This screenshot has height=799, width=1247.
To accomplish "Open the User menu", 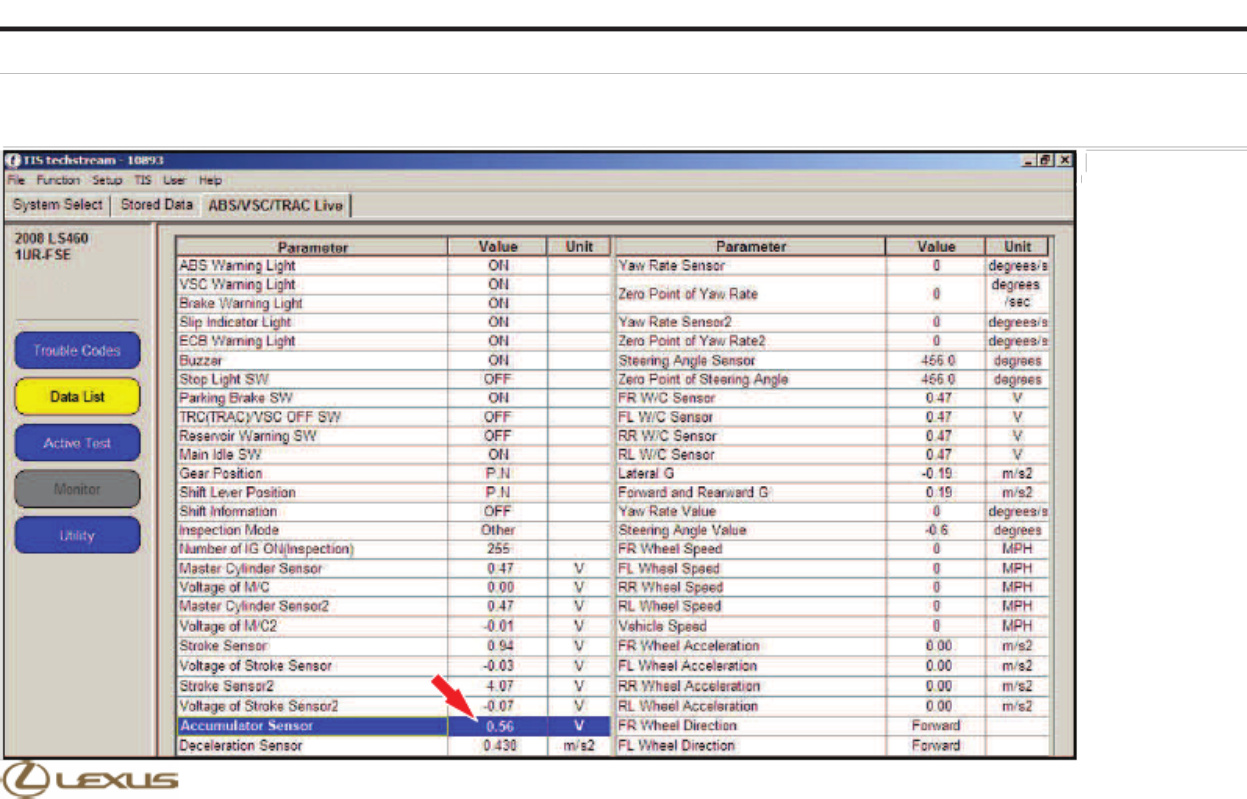I will tap(175, 180).
